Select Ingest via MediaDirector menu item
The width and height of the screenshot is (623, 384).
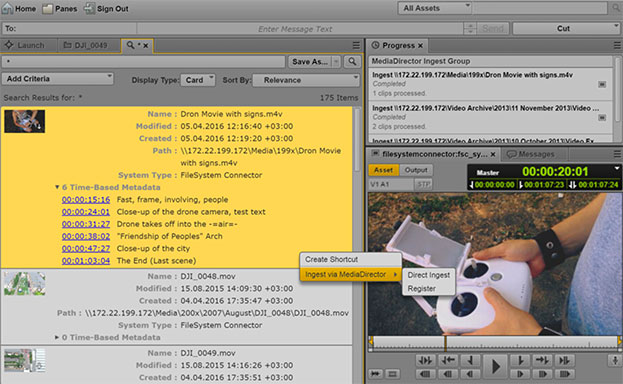click(350, 274)
